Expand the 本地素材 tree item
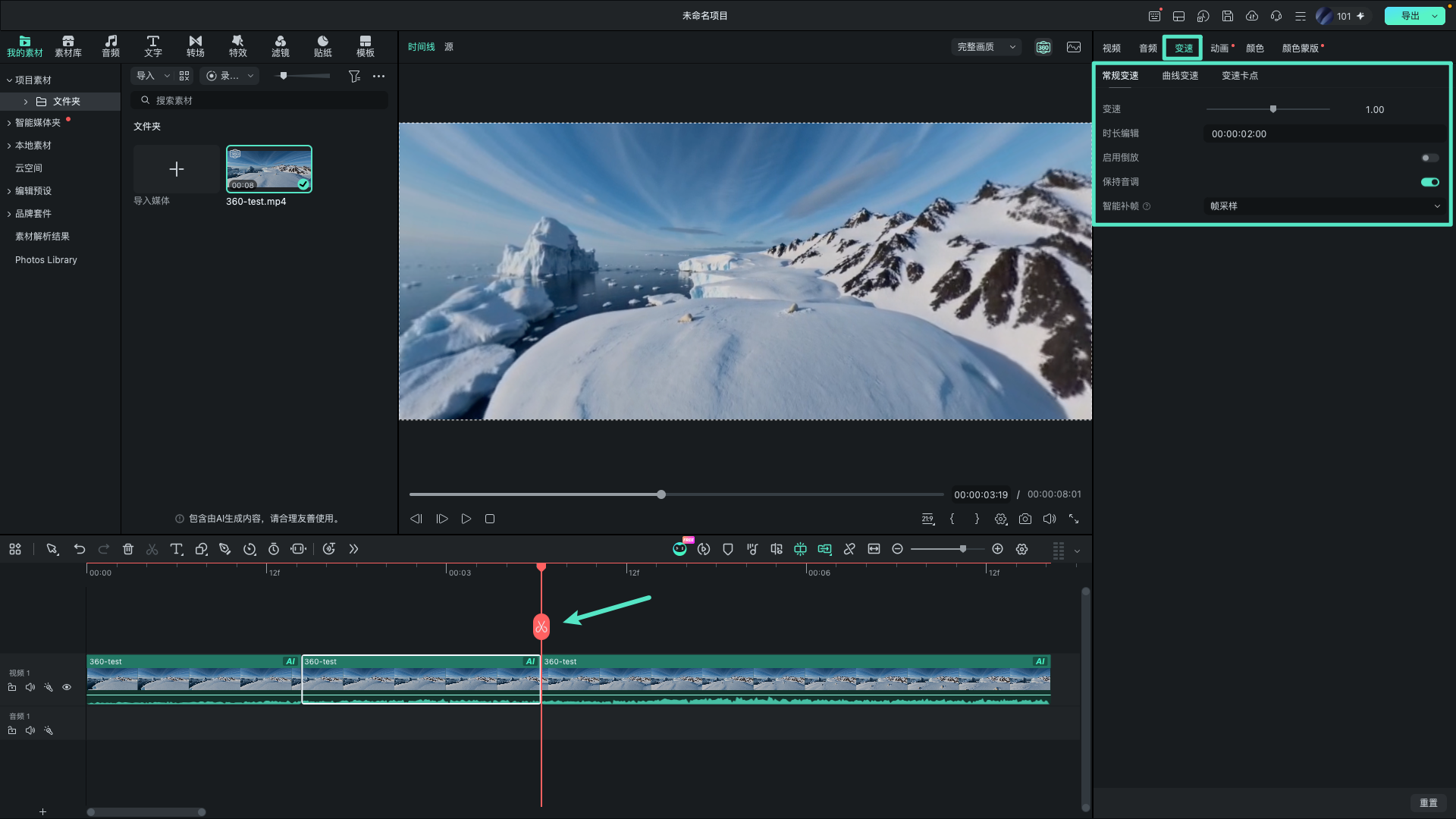This screenshot has height=819, width=1456. [9, 146]
